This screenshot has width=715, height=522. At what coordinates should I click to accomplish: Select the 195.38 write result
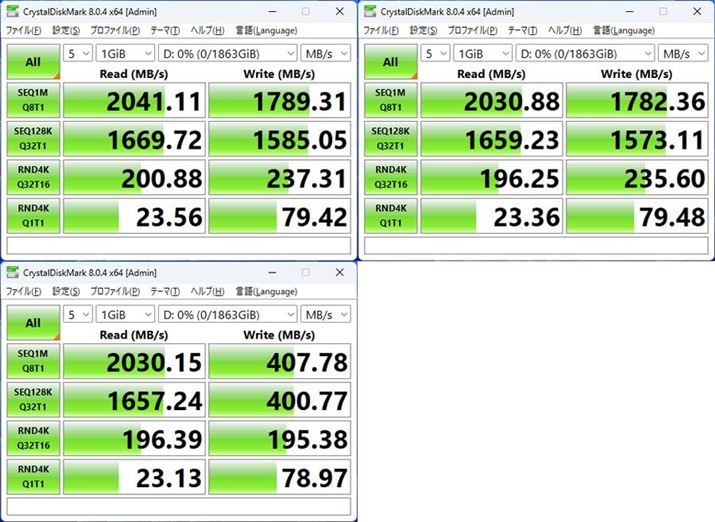coord(280,438)
